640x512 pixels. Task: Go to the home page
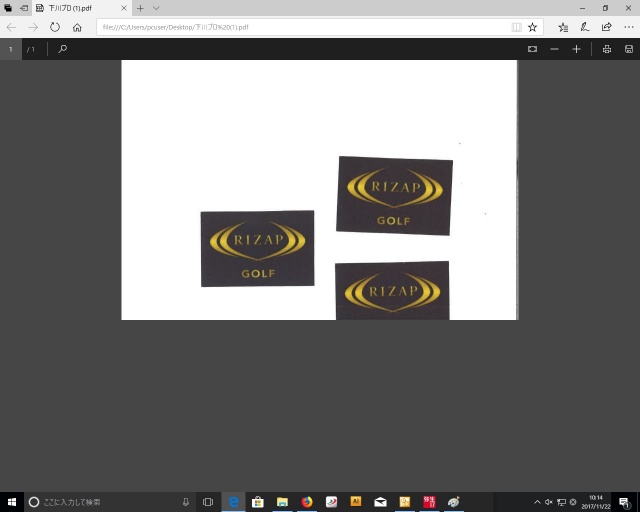click(77, 27)
